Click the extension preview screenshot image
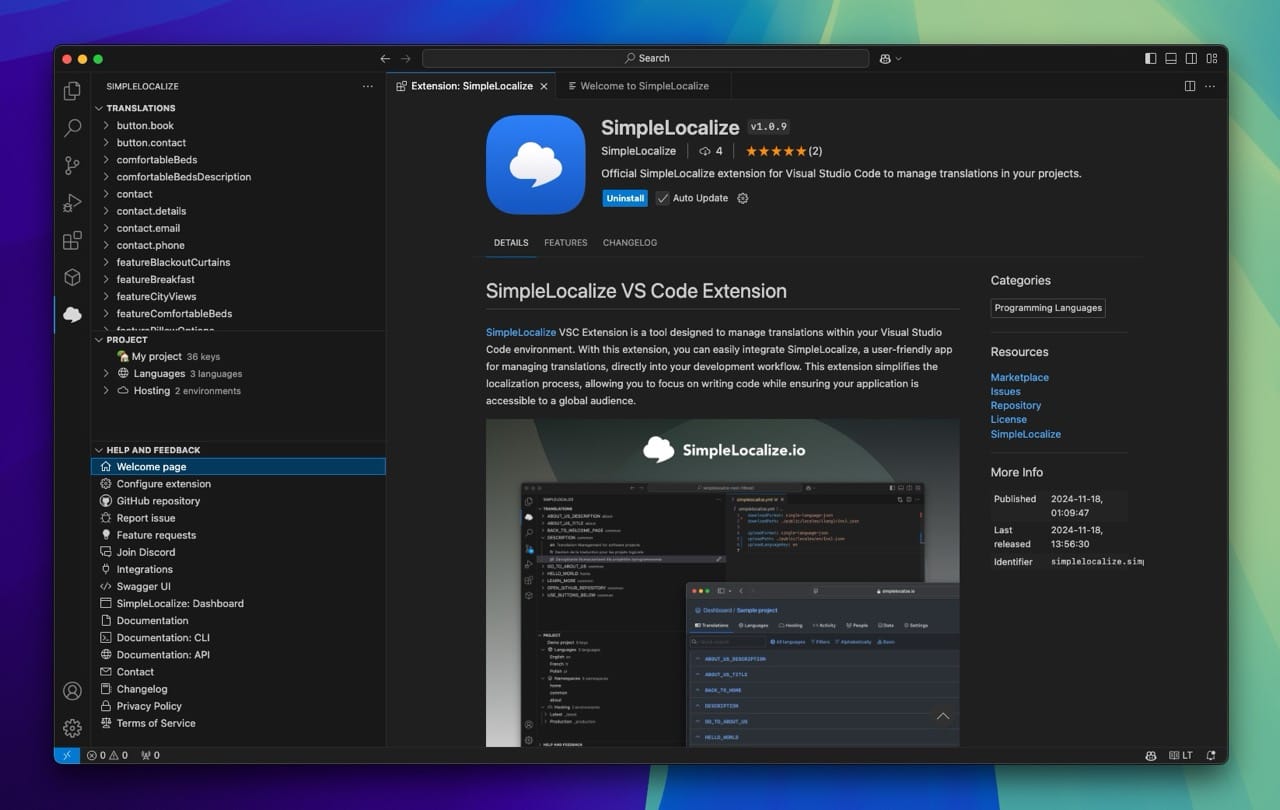Image resolution: width=1280 pixels, height=810 pixels. [722, 582]
